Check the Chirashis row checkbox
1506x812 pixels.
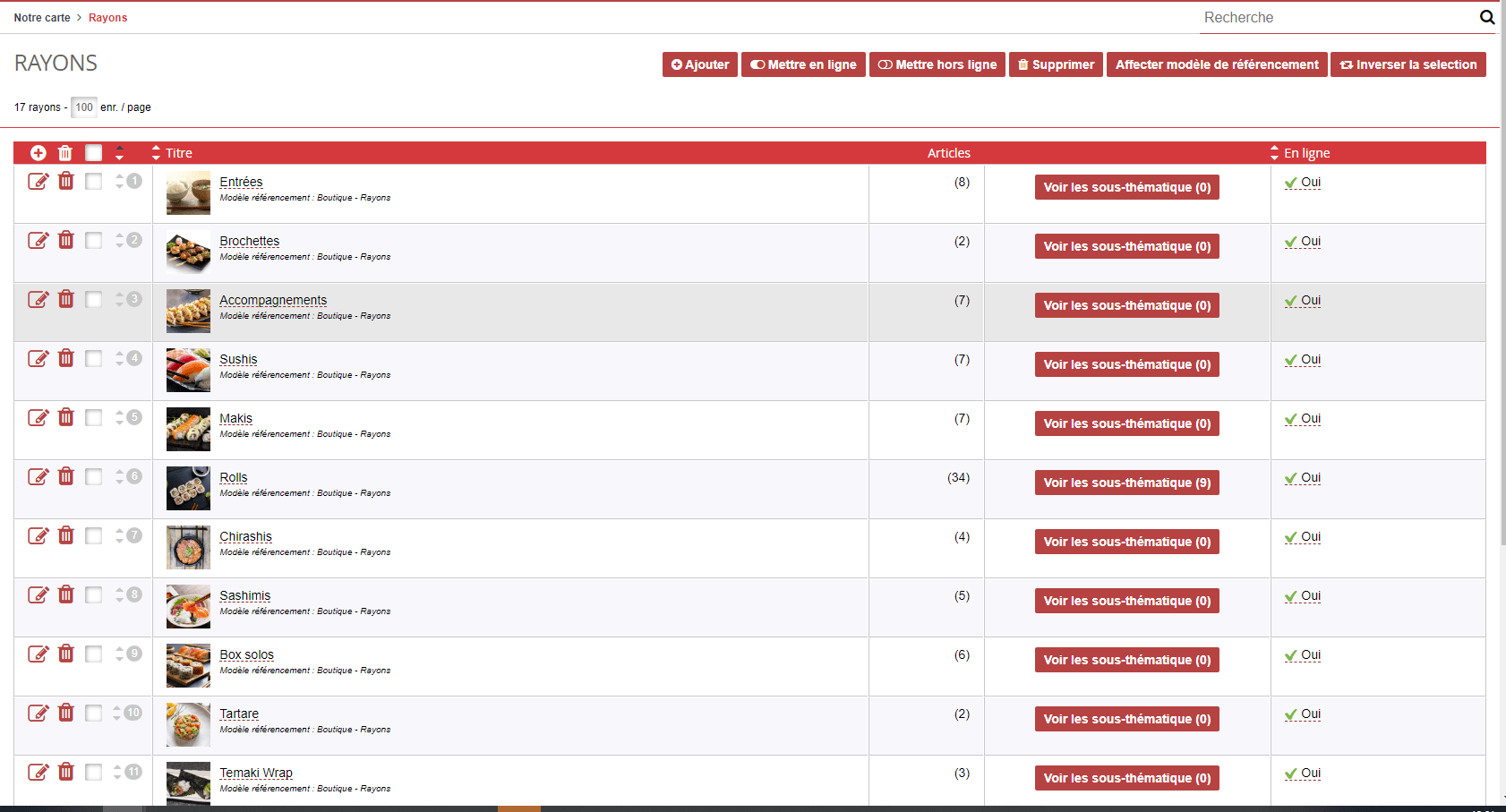[x=93, y=536]
